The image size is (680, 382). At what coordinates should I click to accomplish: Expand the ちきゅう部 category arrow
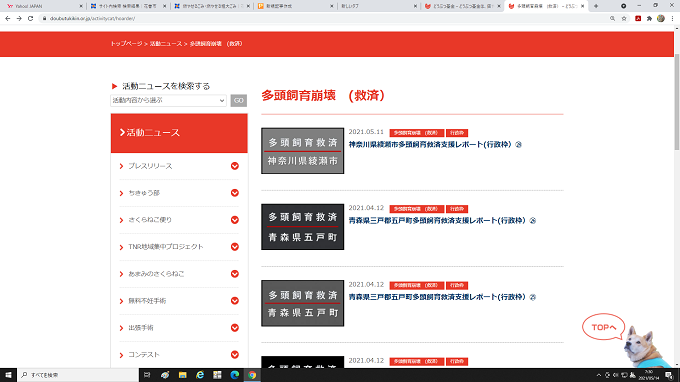[235, 193]
